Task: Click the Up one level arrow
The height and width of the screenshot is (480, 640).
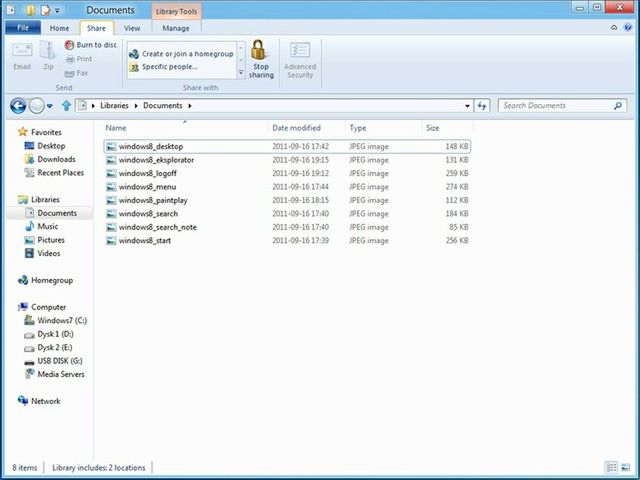Action: 66,106
